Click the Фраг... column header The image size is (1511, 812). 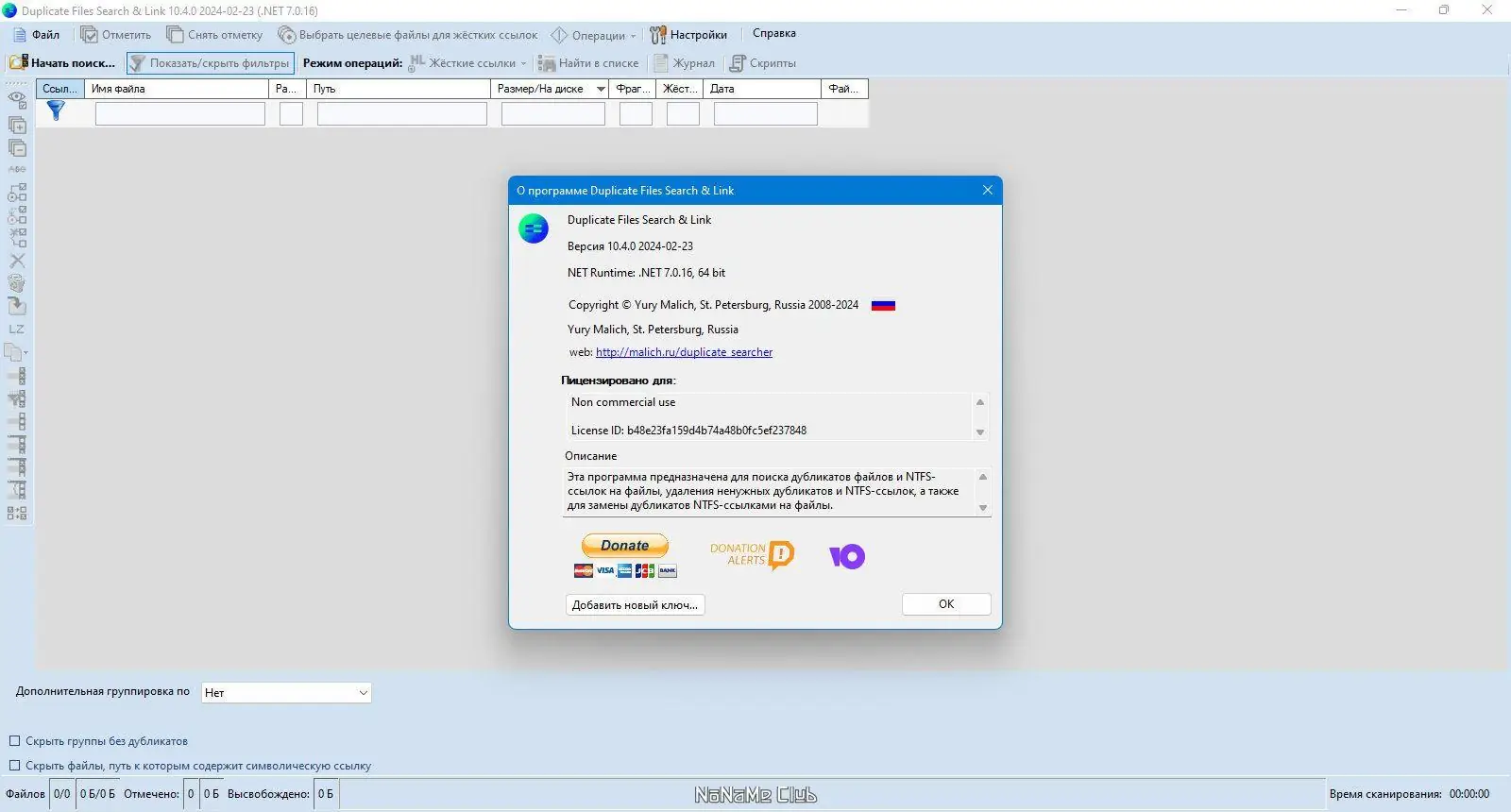pos(633,89)
